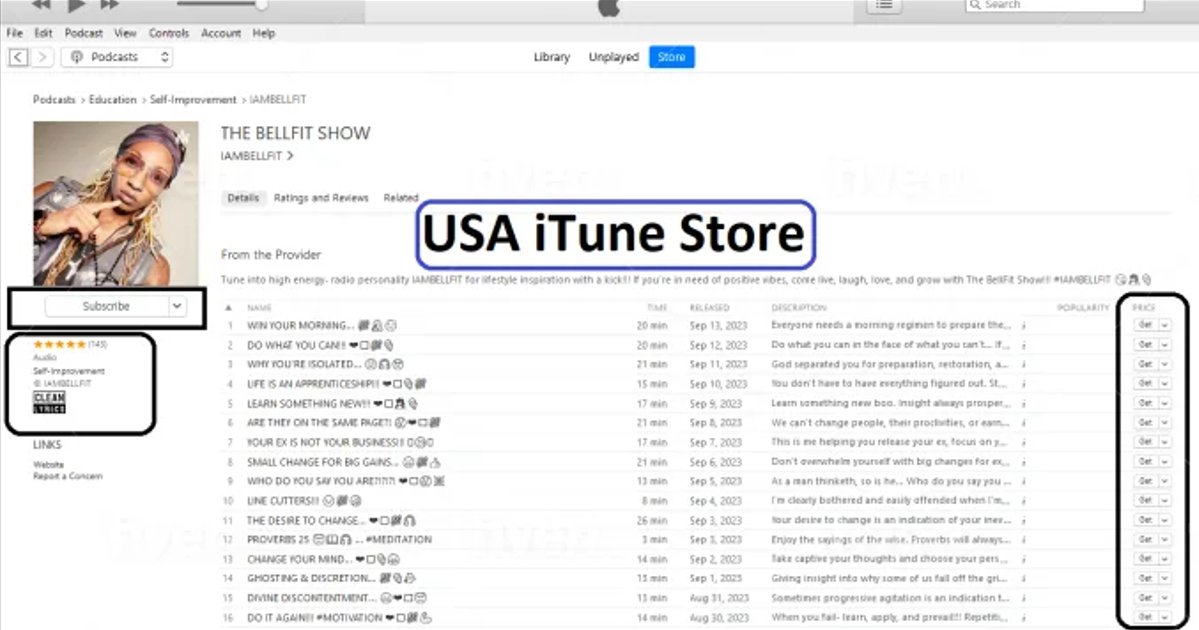Open the list view icon near search
This screenshot has height=630, width=1199.
[884, 5]
